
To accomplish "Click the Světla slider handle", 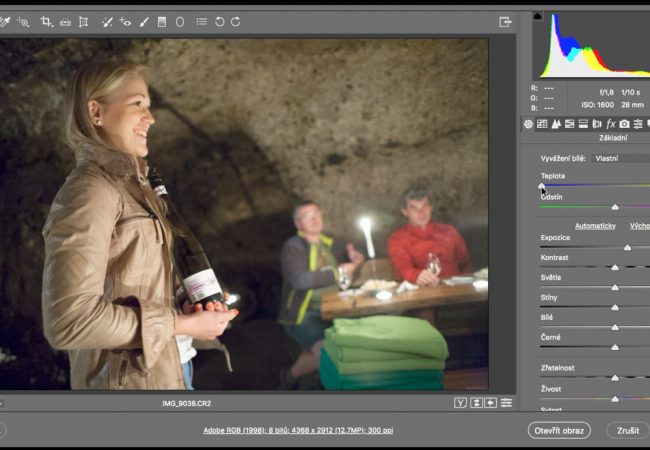I will (x=615, y=287).
